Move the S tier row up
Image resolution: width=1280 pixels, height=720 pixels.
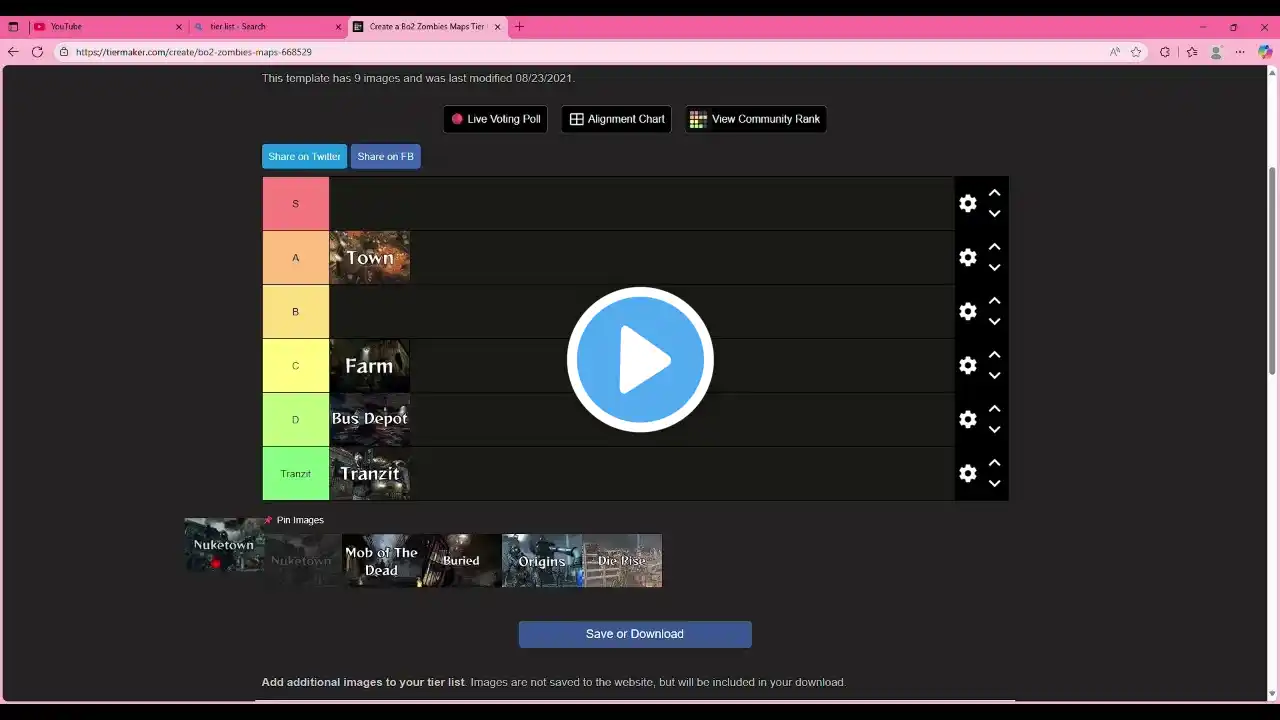click(x=994, y=192)
